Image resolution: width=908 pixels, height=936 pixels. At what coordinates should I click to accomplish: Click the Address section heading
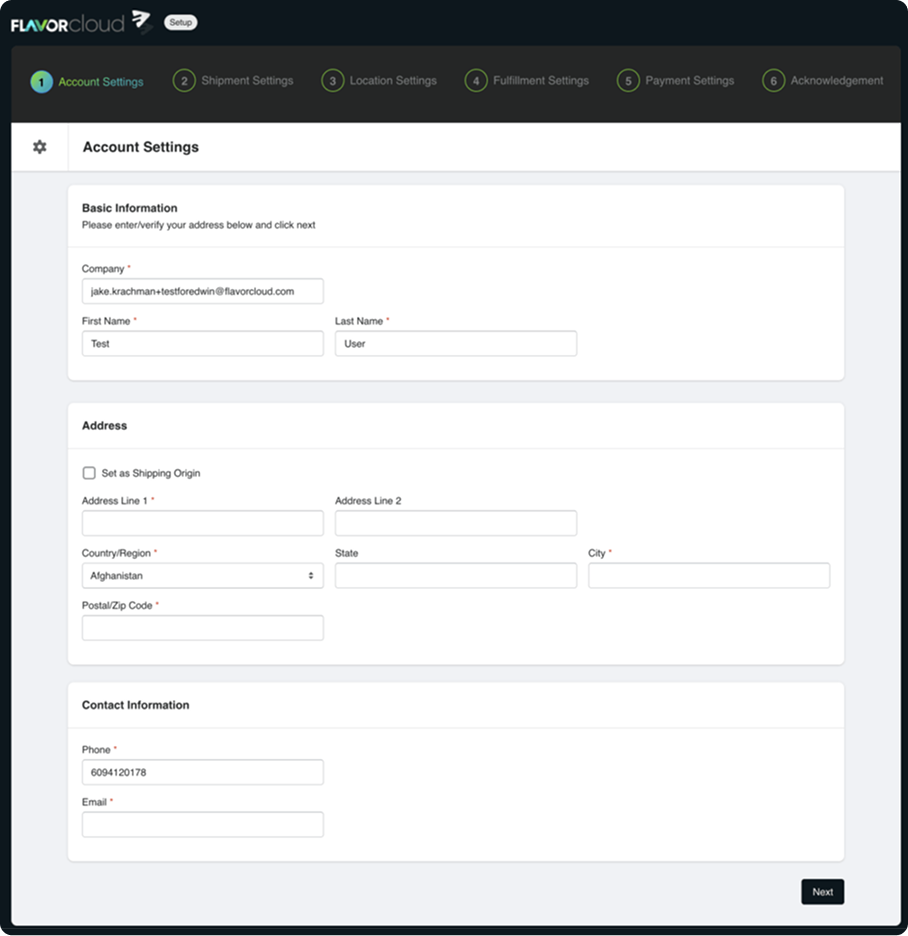(x=104, y=426)
